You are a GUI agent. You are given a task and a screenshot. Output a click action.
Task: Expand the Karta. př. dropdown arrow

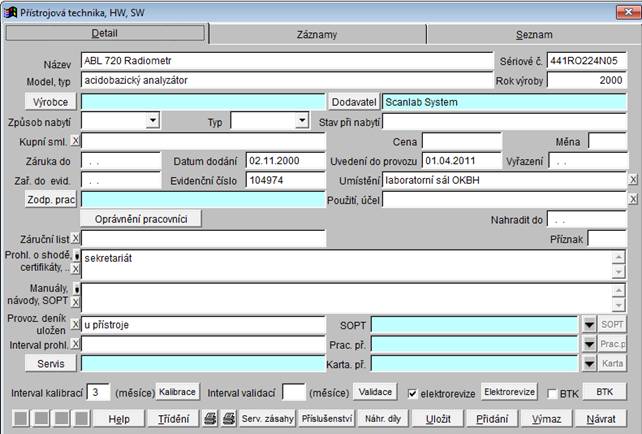click(x=588, y=363)
